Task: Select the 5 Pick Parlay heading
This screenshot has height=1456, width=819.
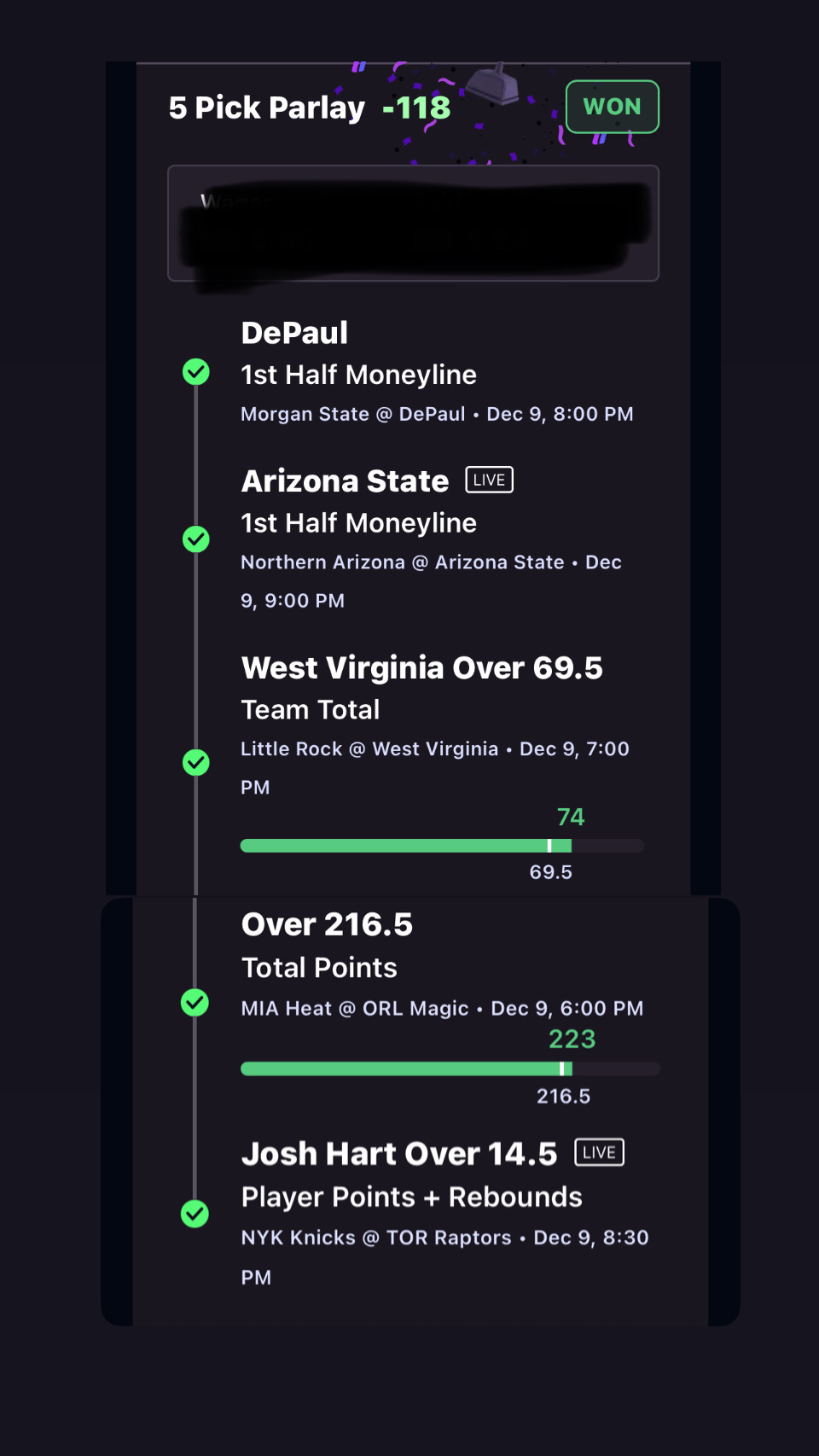Action: [x=266, y=108]
